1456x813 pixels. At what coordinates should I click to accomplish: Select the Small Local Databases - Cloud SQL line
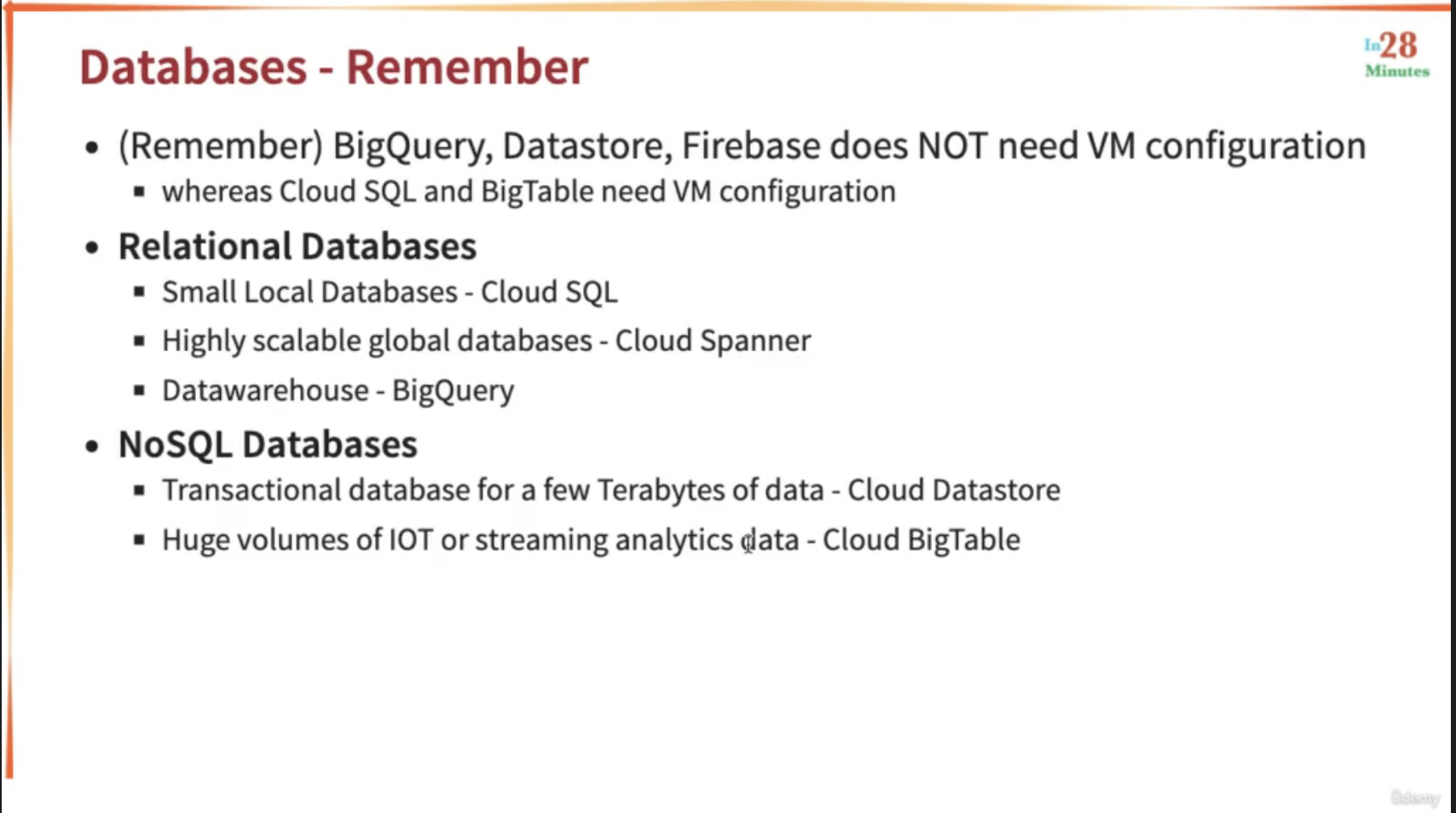tap(390, 292)
